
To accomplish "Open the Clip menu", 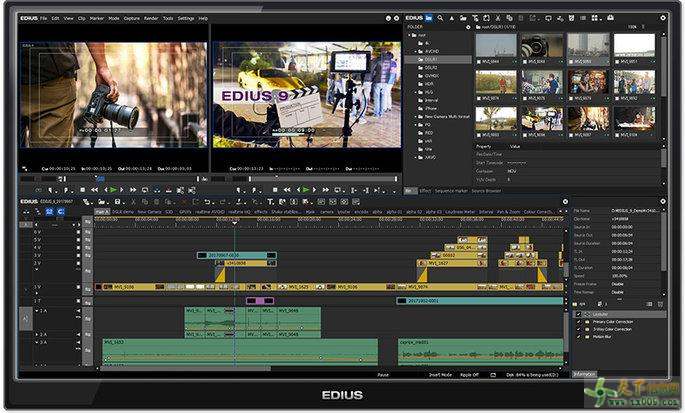I will (81, 18).
